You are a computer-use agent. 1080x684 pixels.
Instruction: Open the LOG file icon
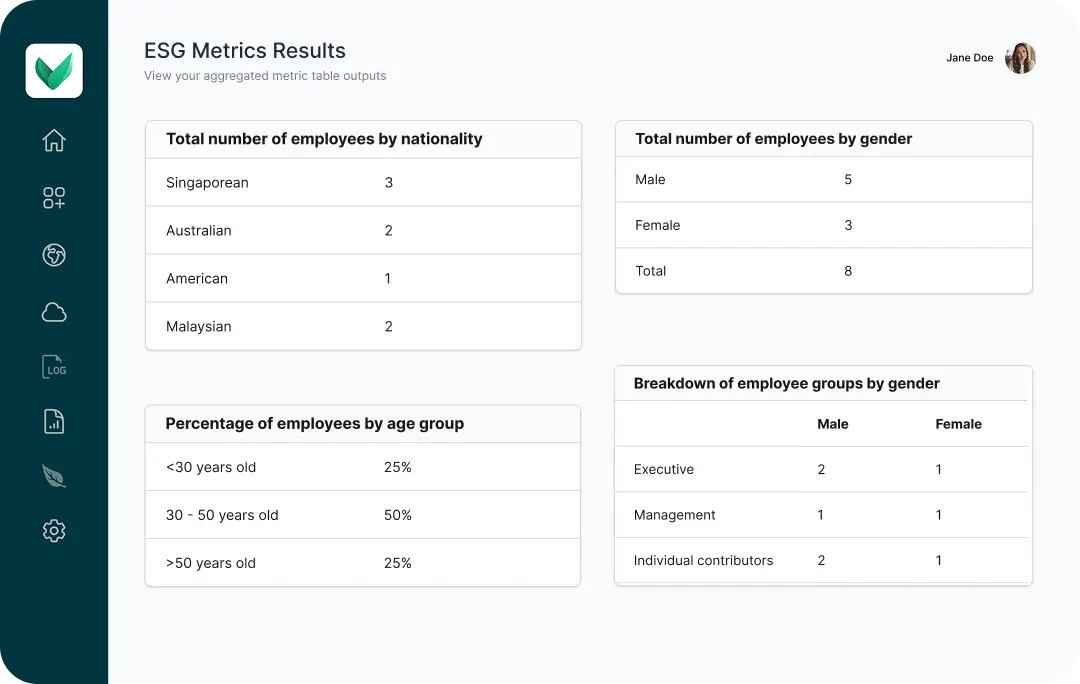(x=55, y=367)
